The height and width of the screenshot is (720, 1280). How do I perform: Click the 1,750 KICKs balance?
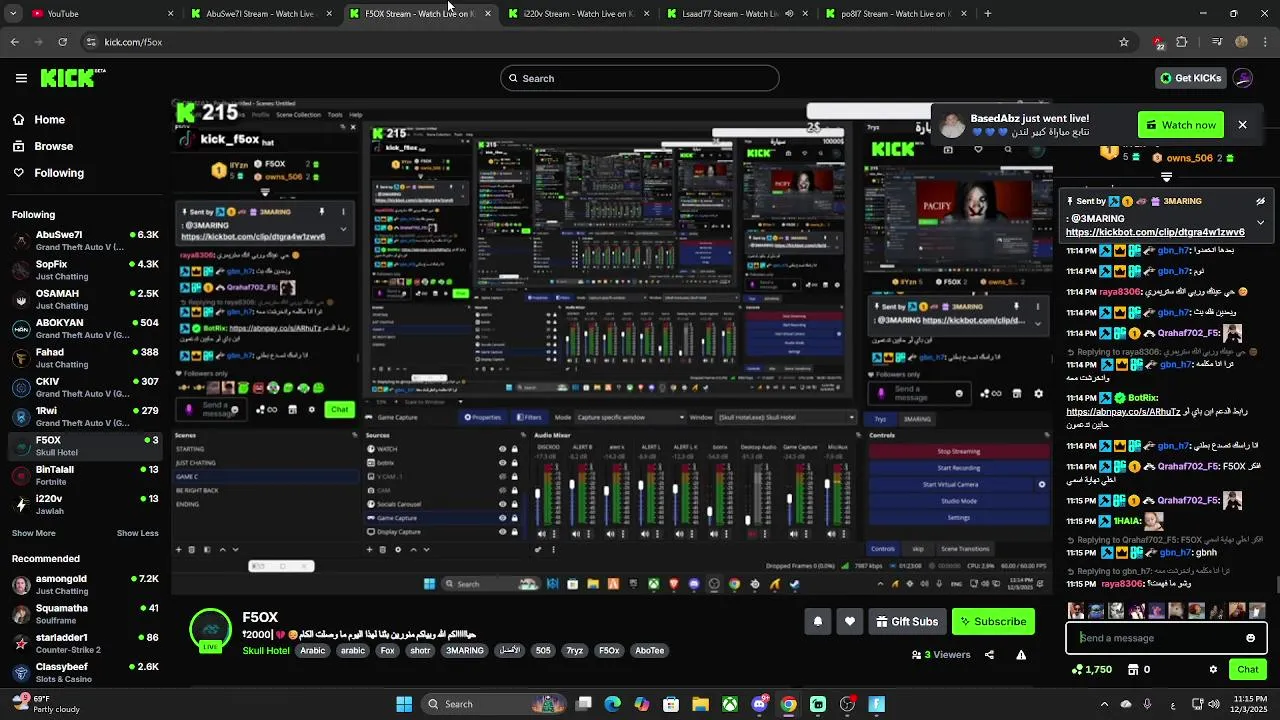pos(1091,669)
